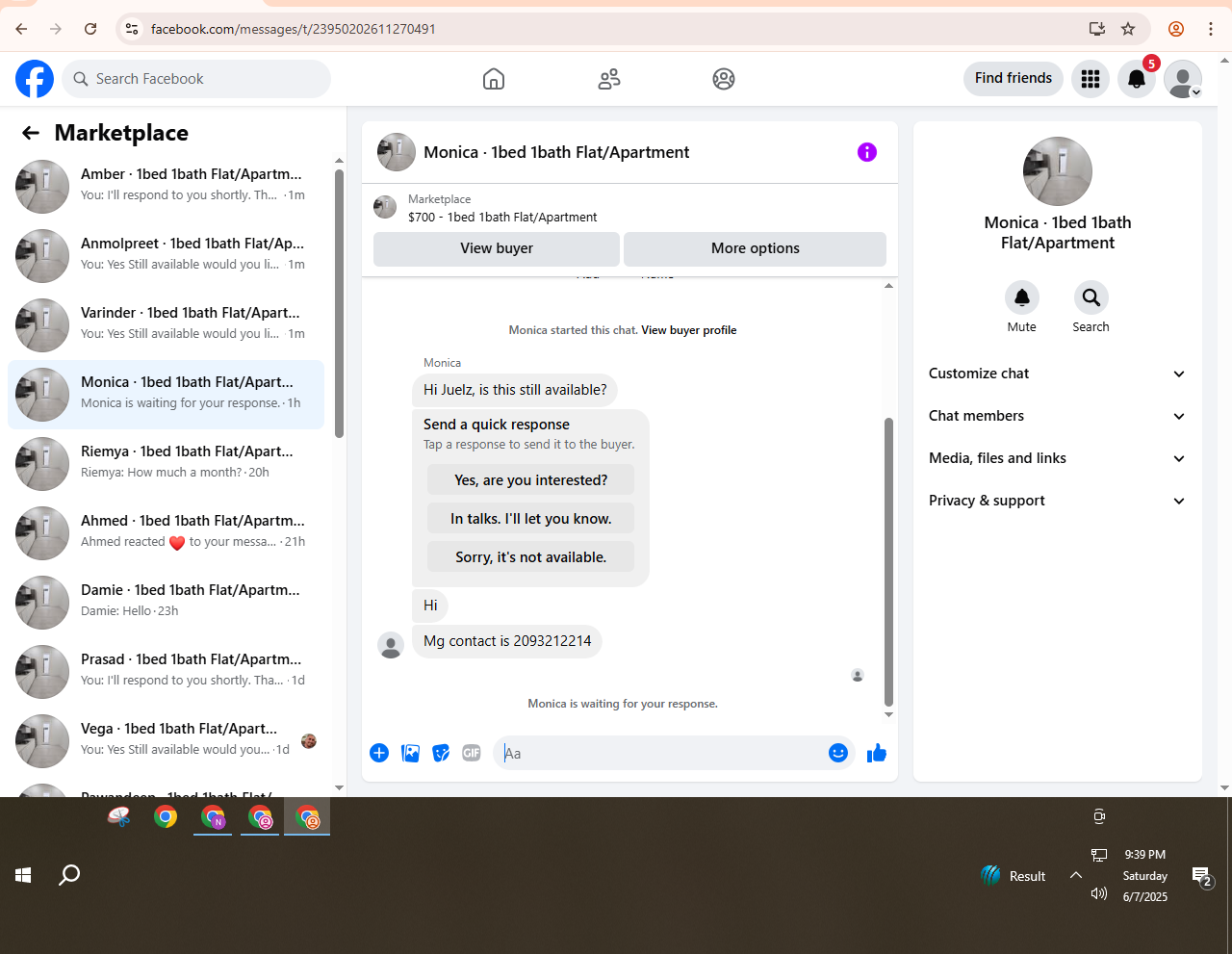Open the Riemya conversation asking monthly price
Viewport: 1232px width, 954px height.
point(166,463)
